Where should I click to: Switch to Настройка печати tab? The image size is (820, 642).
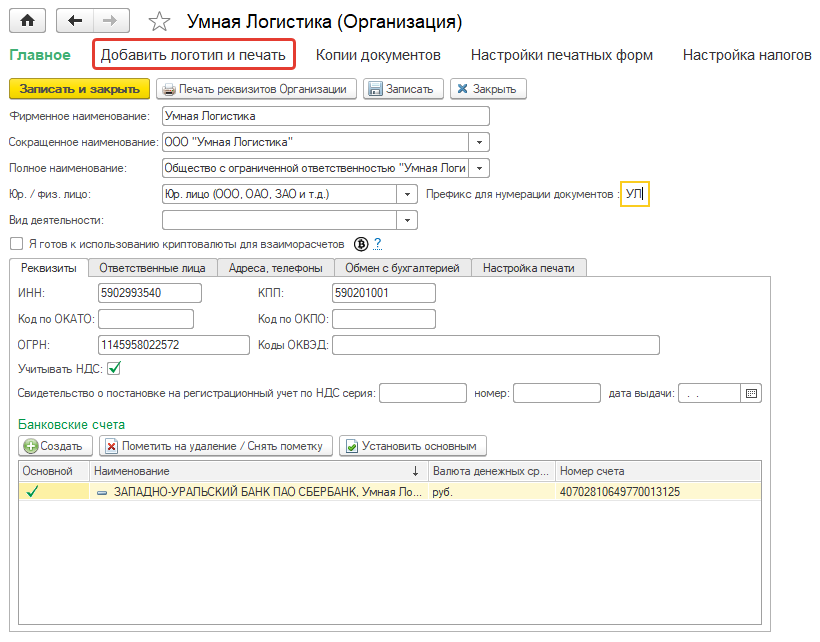[x=529, y=268]
